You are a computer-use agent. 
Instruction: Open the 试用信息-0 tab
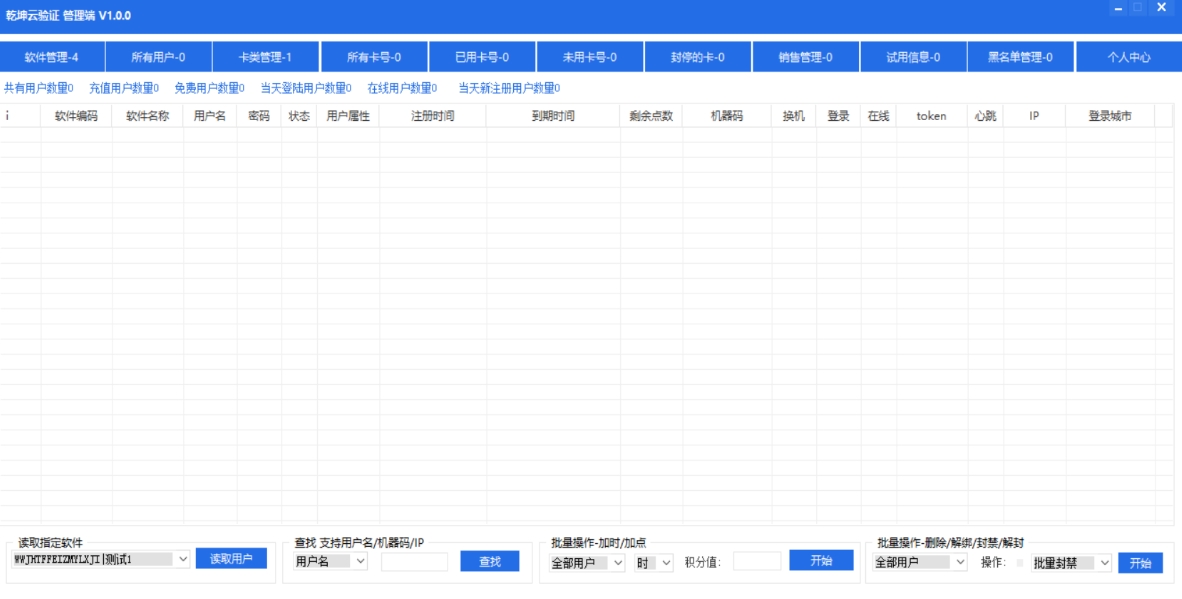[x=913, y=57]
